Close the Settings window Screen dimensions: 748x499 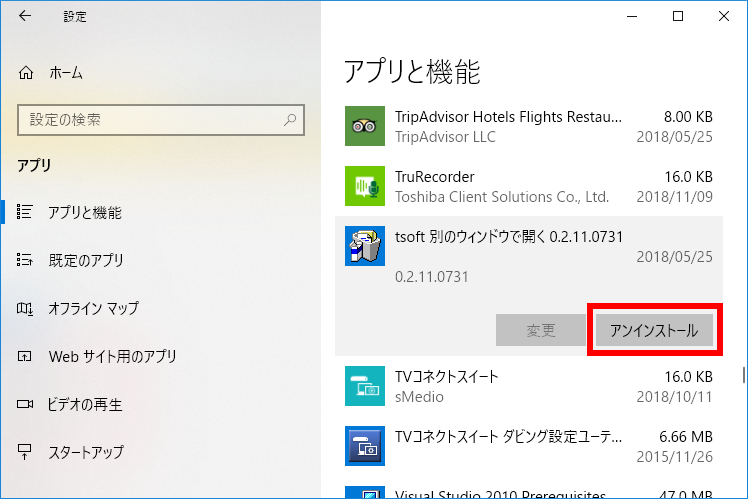click(724, 16)
